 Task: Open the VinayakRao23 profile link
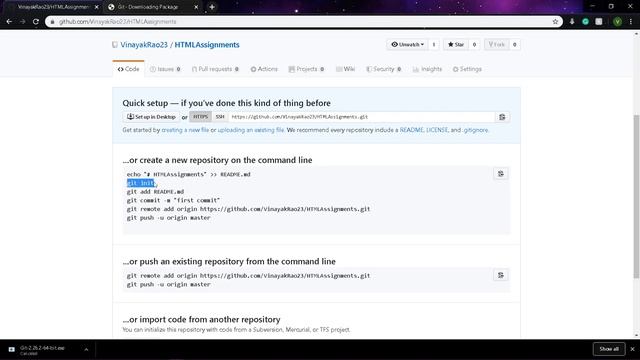point(144,45)
